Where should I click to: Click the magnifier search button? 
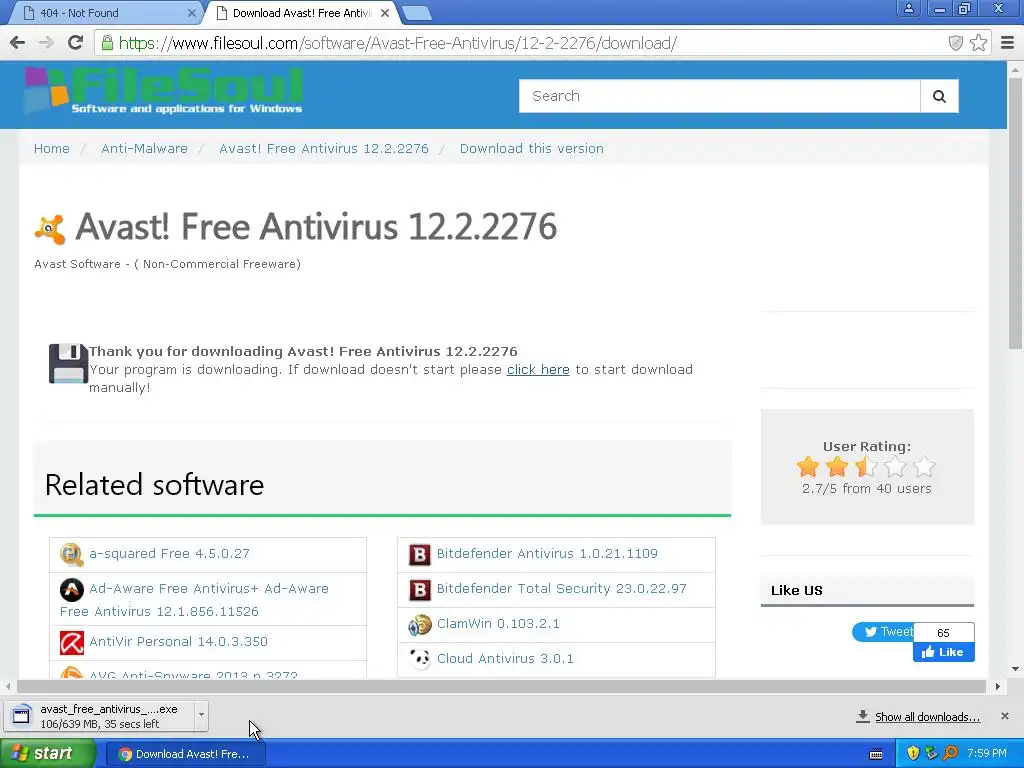(x=939, y=96)
